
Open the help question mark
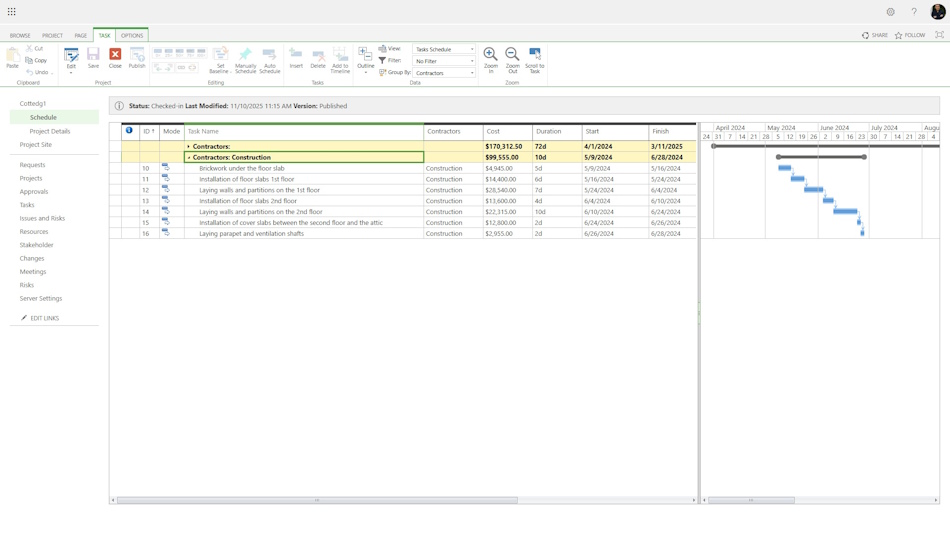pos(914,12)
